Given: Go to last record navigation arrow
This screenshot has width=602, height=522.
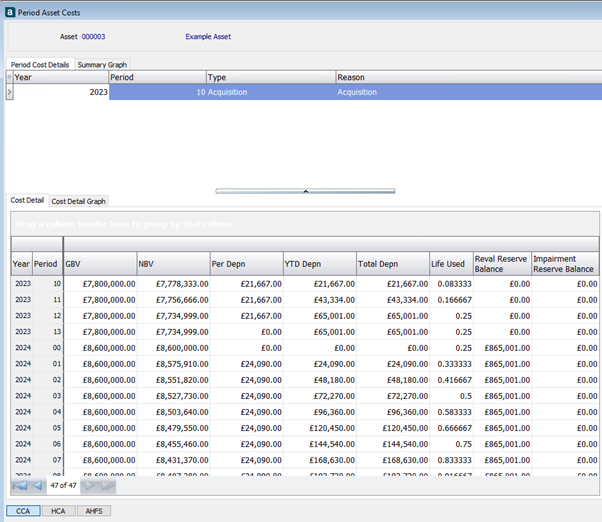Looking at the screenshot, I should [108, 486].
